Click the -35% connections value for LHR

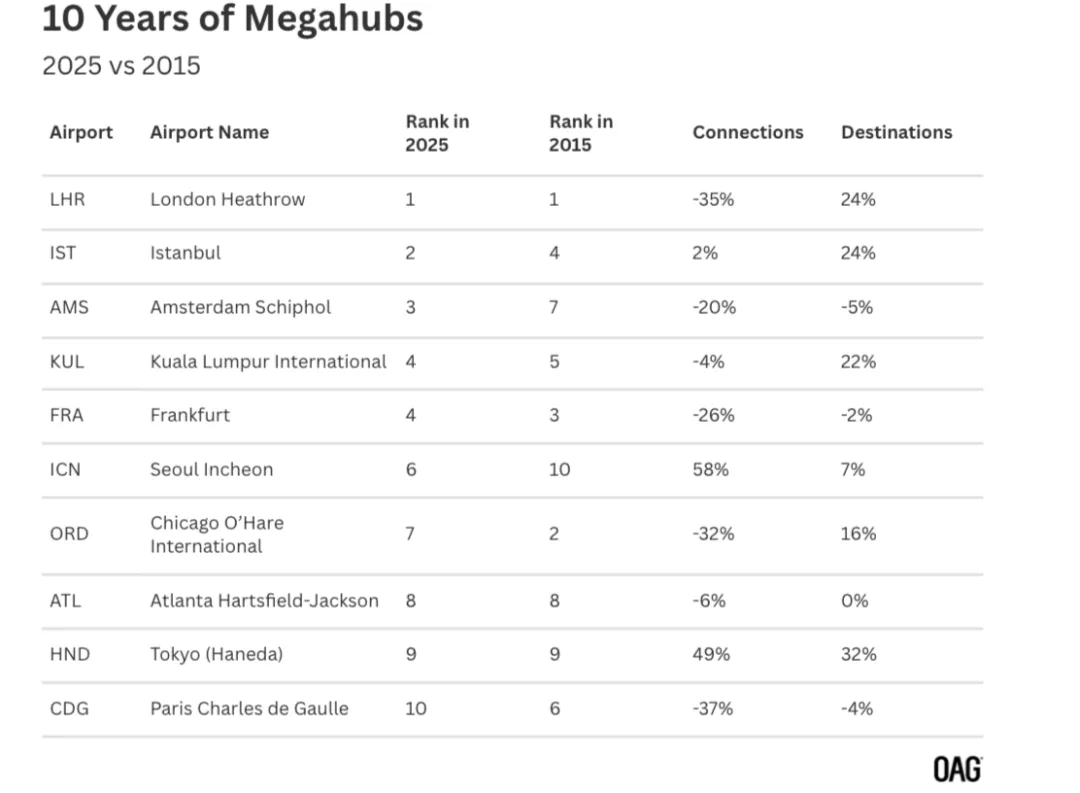click(x=713, y=199)
